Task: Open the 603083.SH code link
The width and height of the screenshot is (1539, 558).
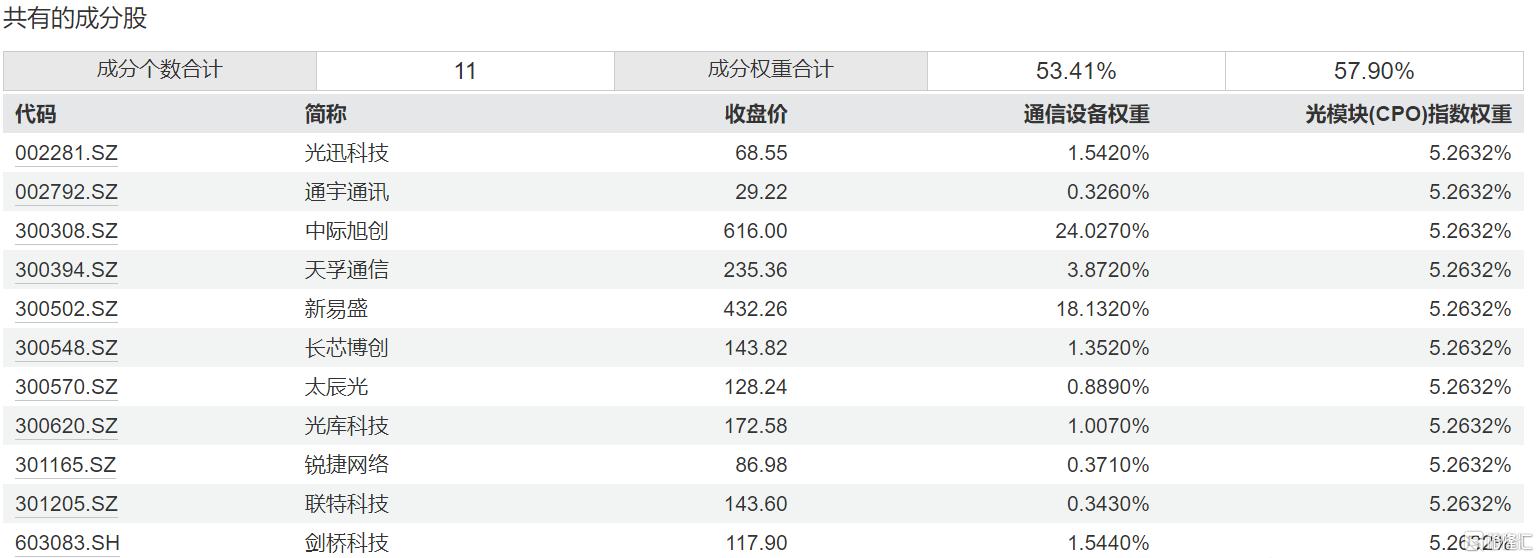Action: click(x=67, y=543)
